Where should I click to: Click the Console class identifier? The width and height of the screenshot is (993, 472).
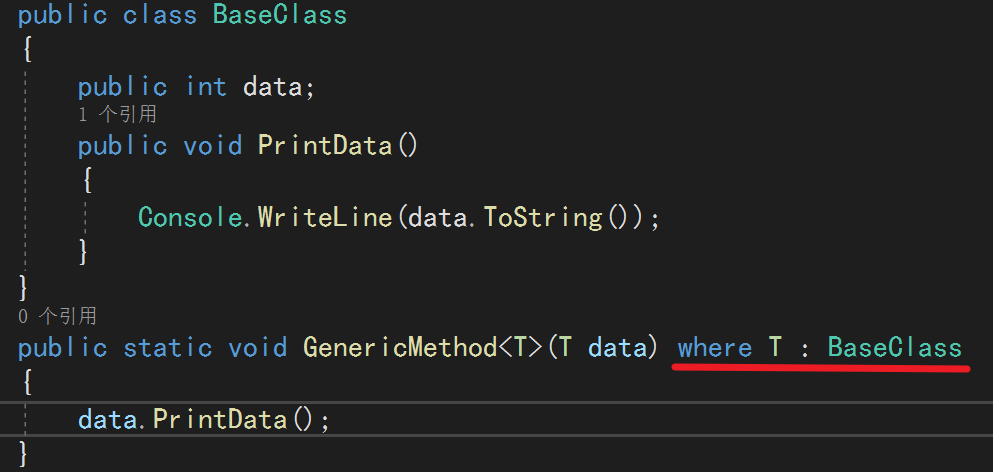click(190, 216)
